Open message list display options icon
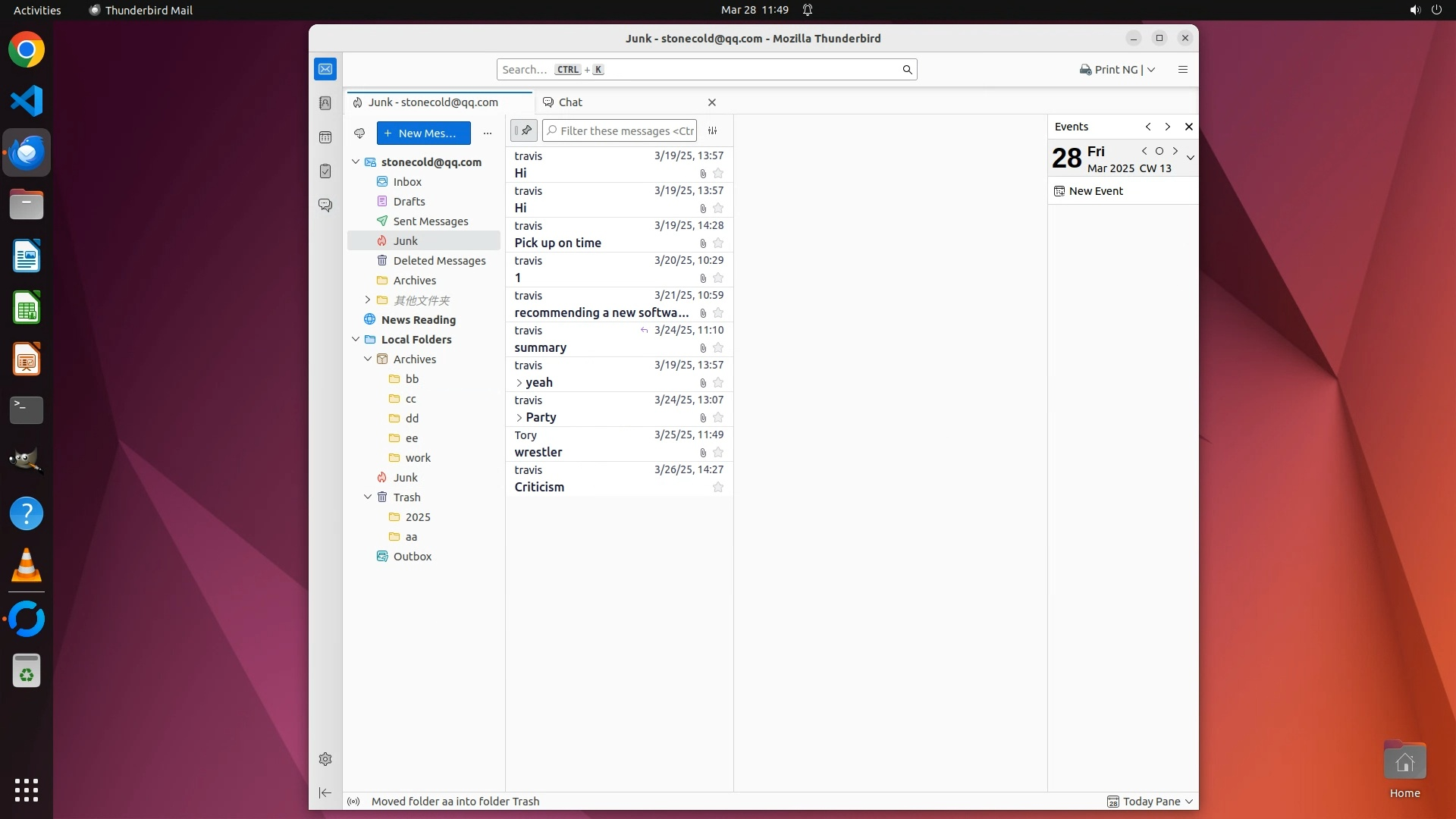 tap(712, 130)
